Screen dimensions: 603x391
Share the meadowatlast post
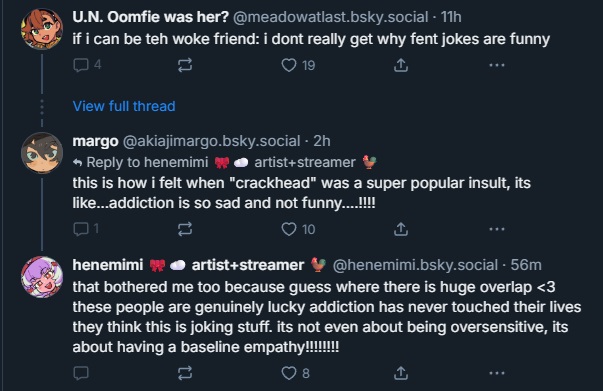pos(401,65)
